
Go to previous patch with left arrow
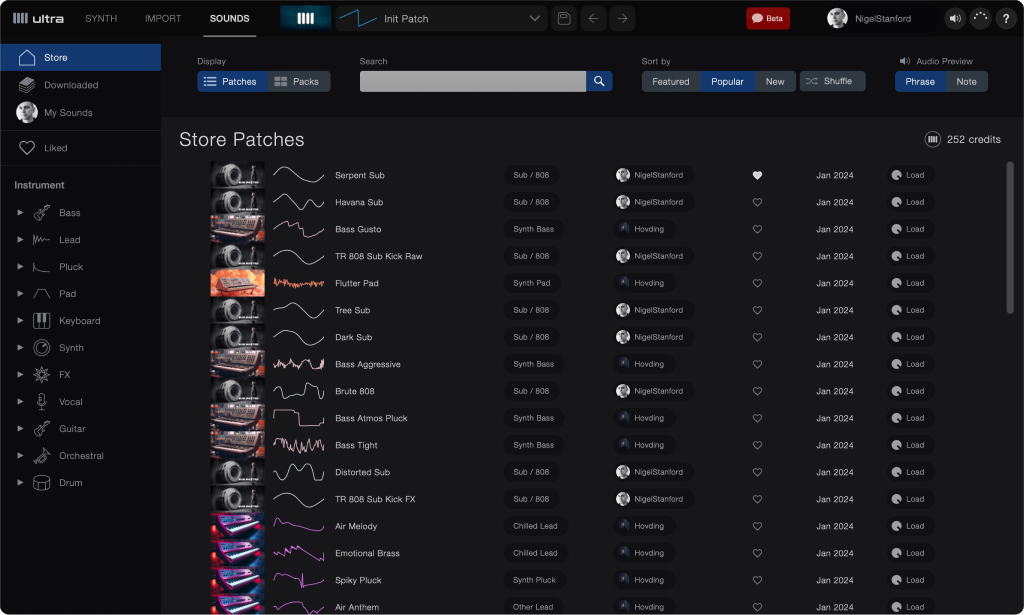pos(593,19)
